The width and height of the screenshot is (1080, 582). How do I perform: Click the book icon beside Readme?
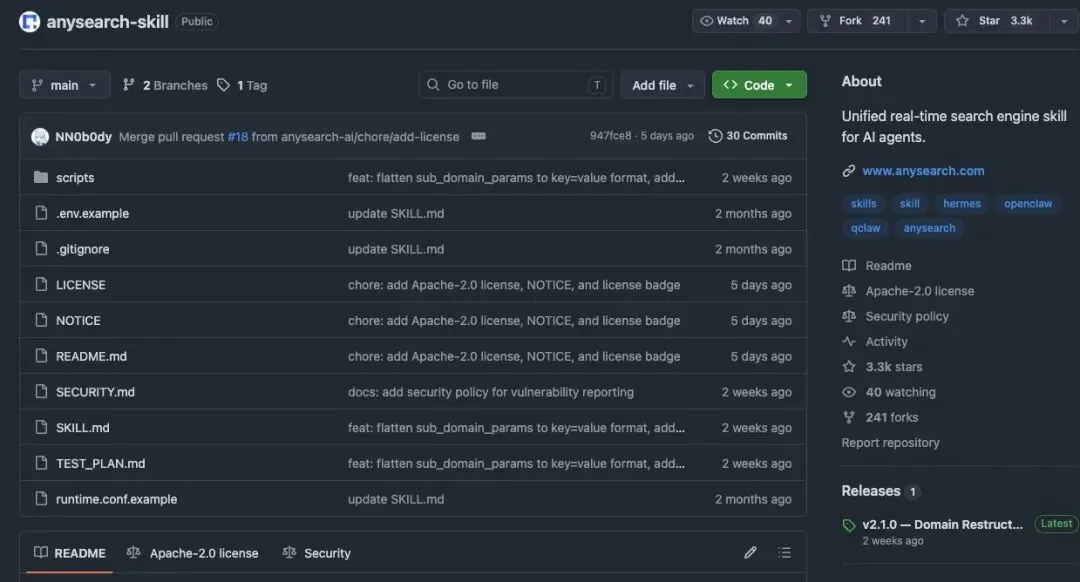click(849, 265)
